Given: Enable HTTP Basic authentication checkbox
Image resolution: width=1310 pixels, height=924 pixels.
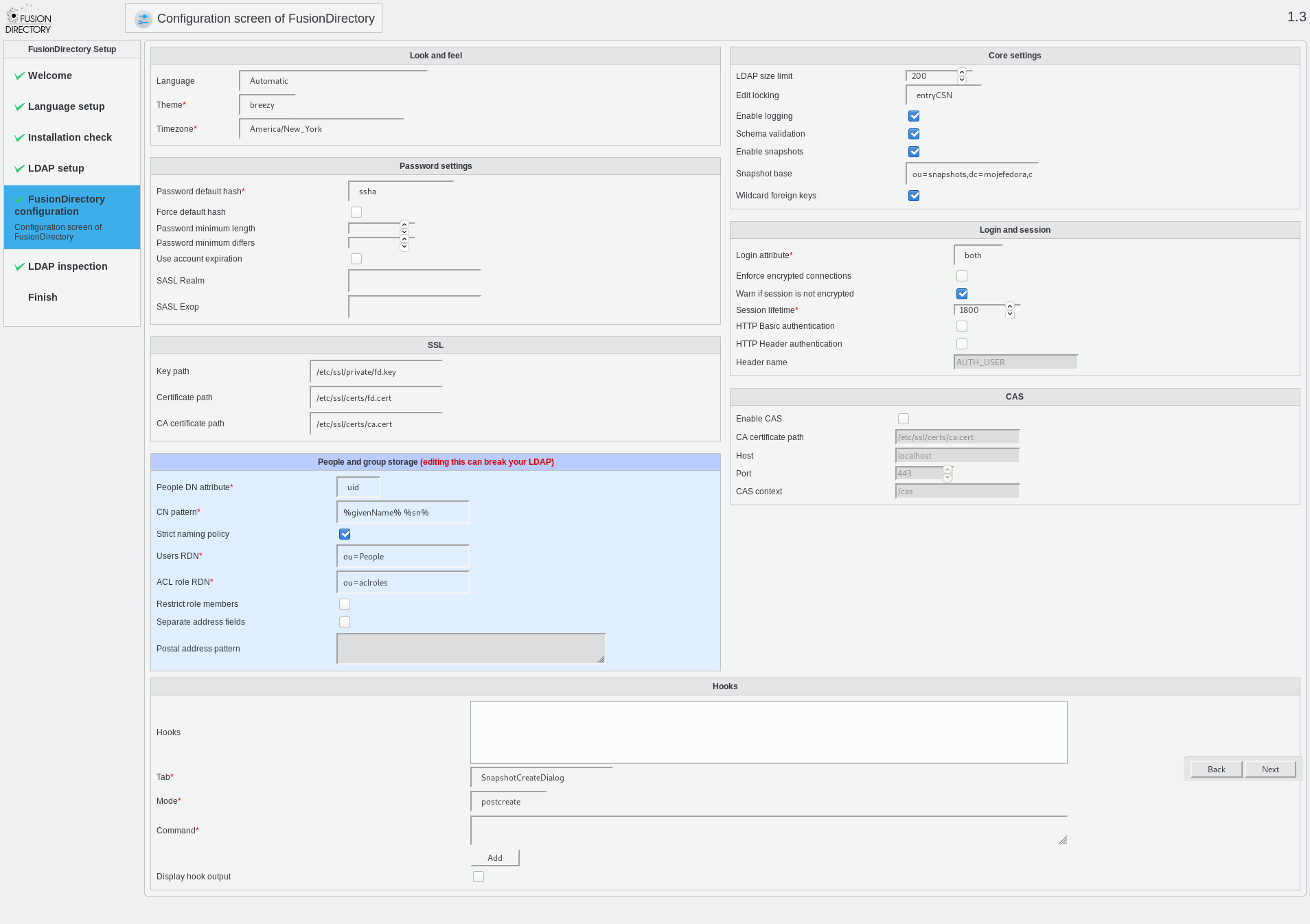Looking at the screenshot, I should tap(962, 326).
